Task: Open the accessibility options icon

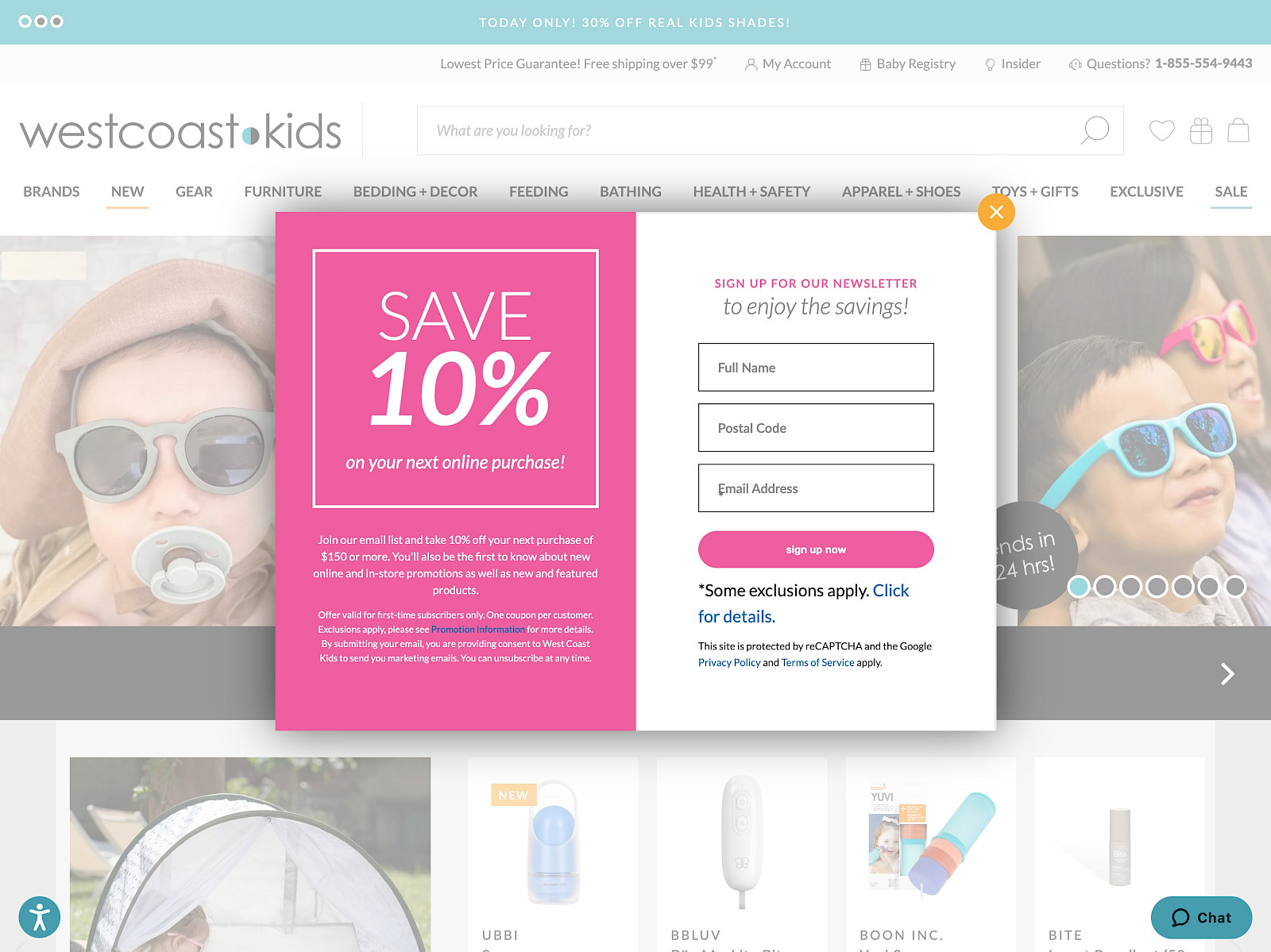Action: pos(40,917)
